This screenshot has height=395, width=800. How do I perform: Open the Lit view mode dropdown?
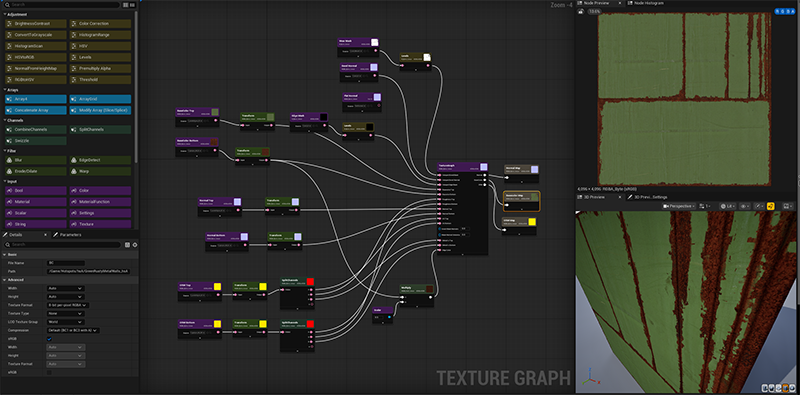coord(727,206)
